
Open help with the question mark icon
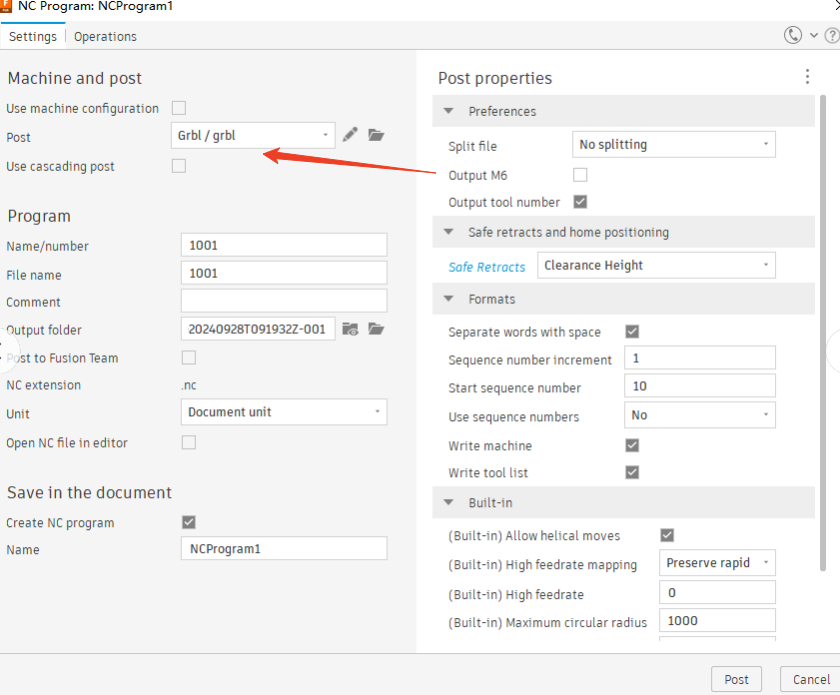[x=831, y=36]
